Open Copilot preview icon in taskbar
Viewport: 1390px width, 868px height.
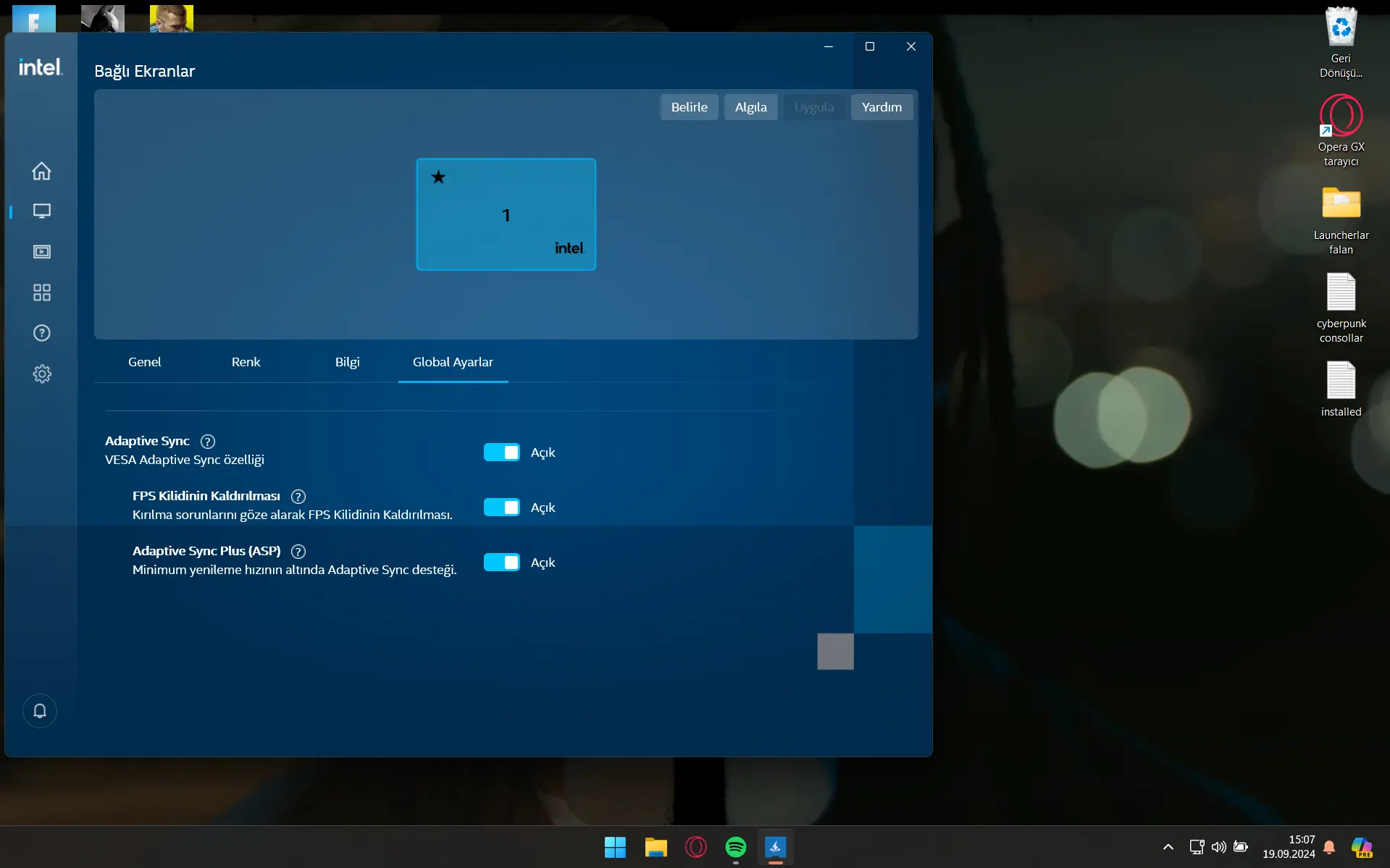(1362, 847)
